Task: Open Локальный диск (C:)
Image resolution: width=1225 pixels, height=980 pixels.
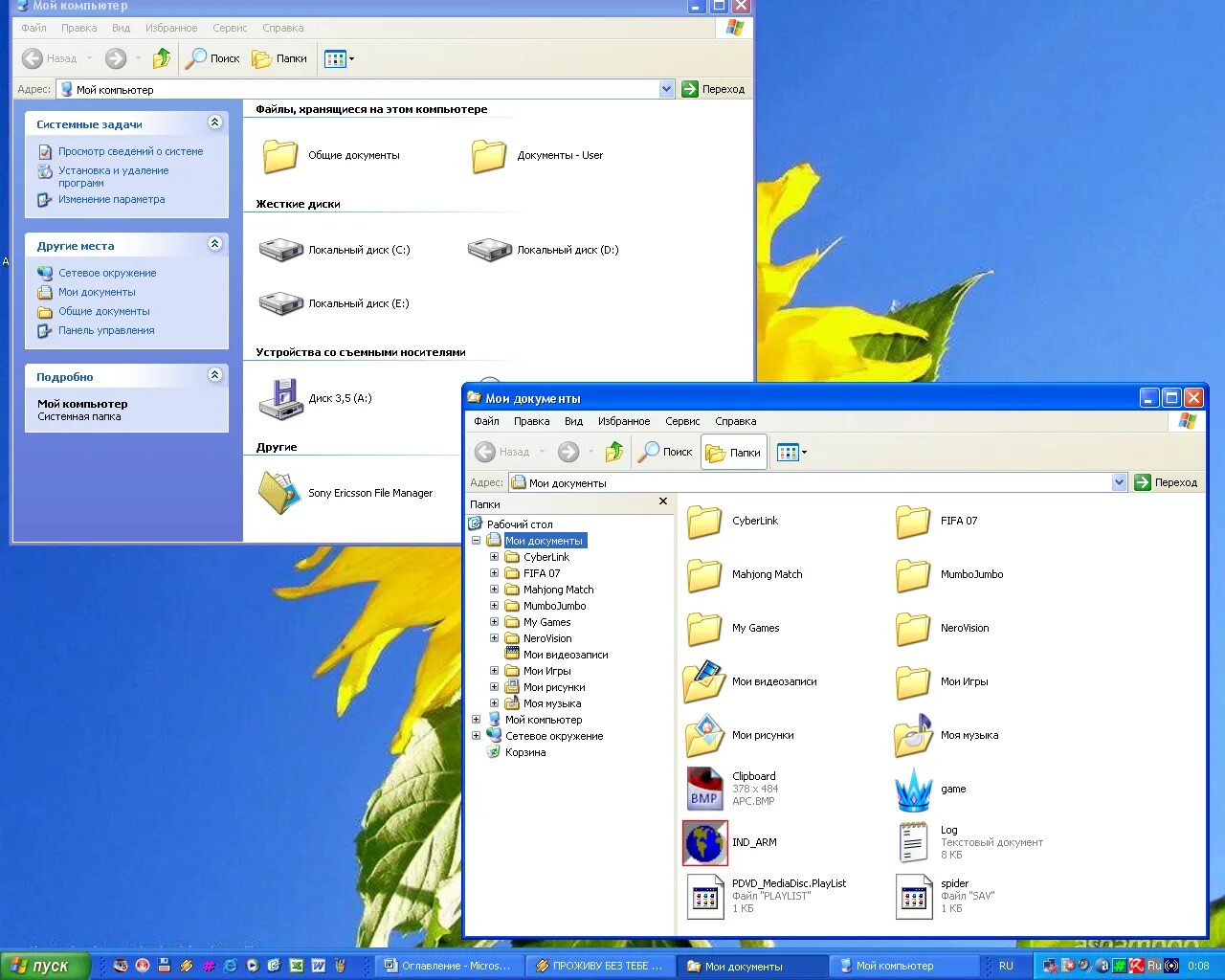Action: (280, 249)
